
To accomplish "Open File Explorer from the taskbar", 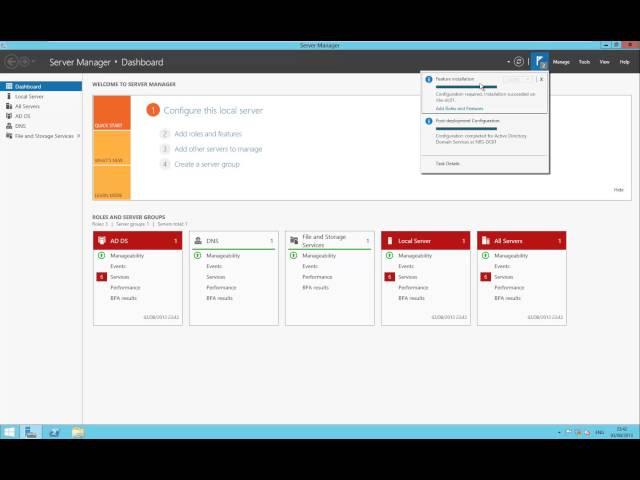I will pos(78,432).
